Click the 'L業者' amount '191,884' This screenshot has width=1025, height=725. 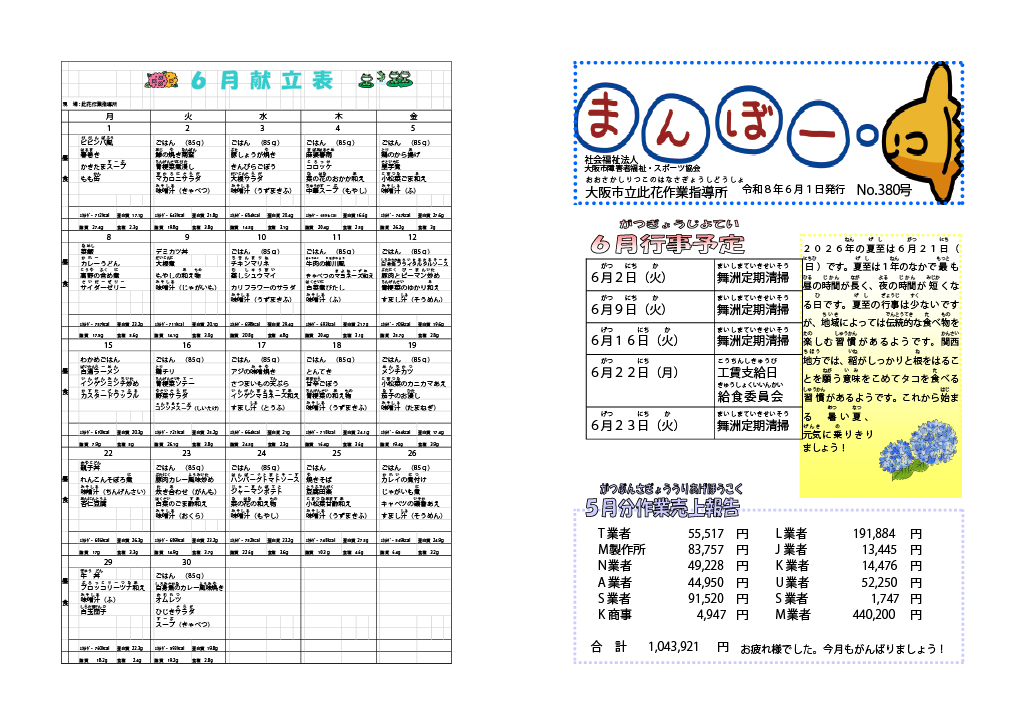point(874,533)
